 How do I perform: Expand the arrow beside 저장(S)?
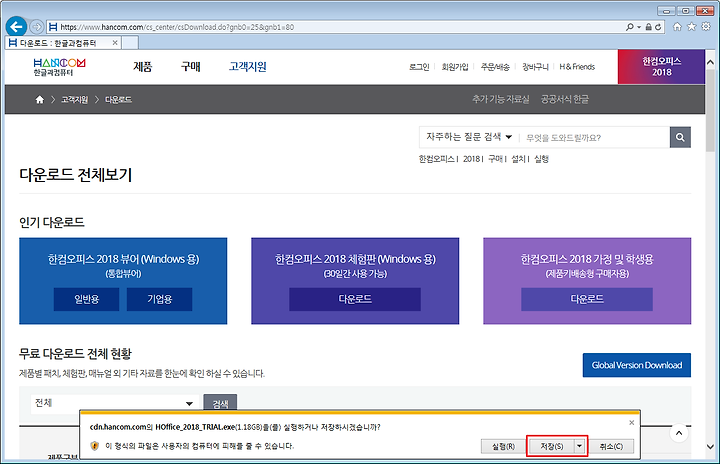coord(579,446)
